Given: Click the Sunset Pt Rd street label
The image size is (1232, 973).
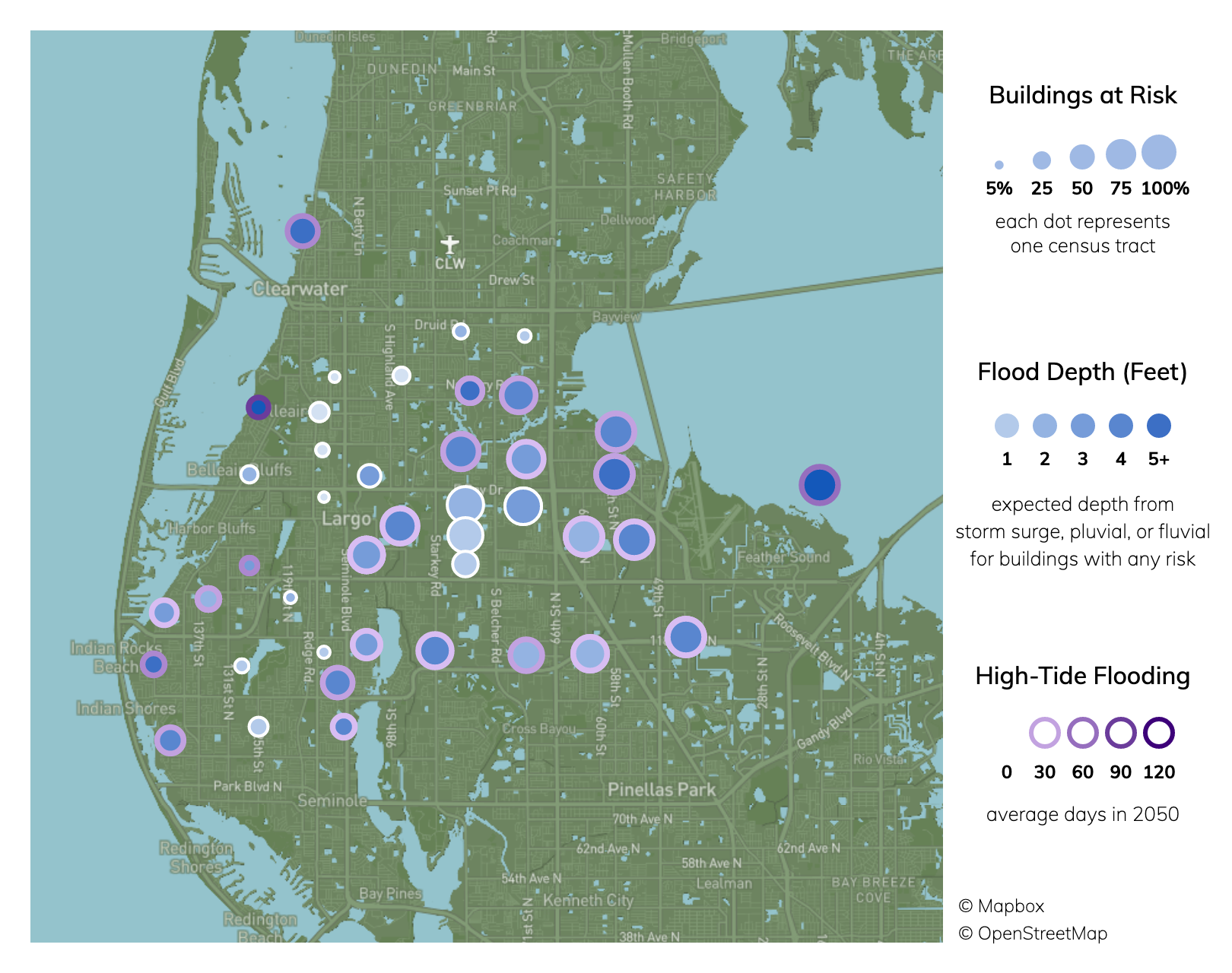Looking at the screenshot, I should pos(480,190).
